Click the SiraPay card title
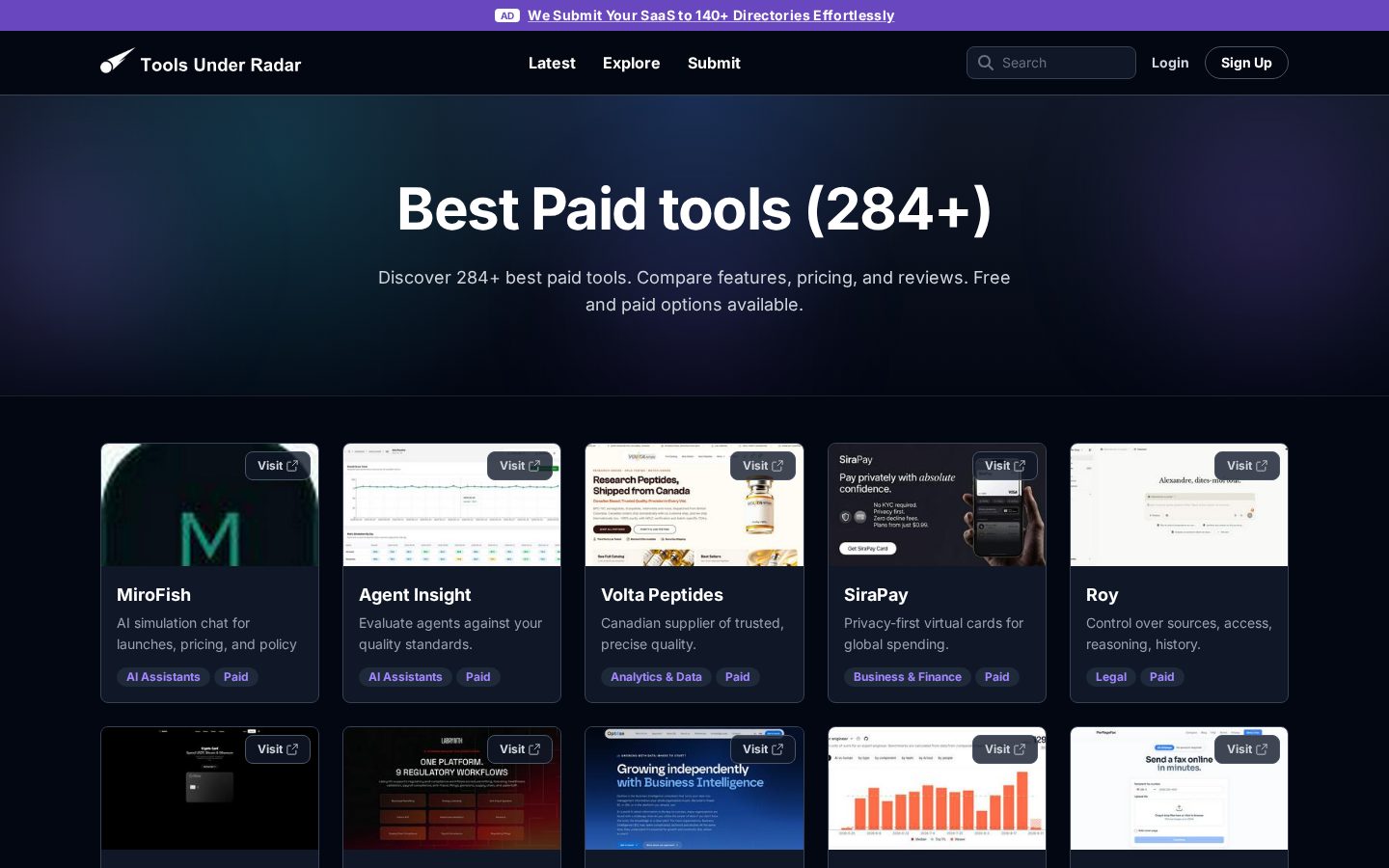The image size is (1389, 868). point(876,595)
